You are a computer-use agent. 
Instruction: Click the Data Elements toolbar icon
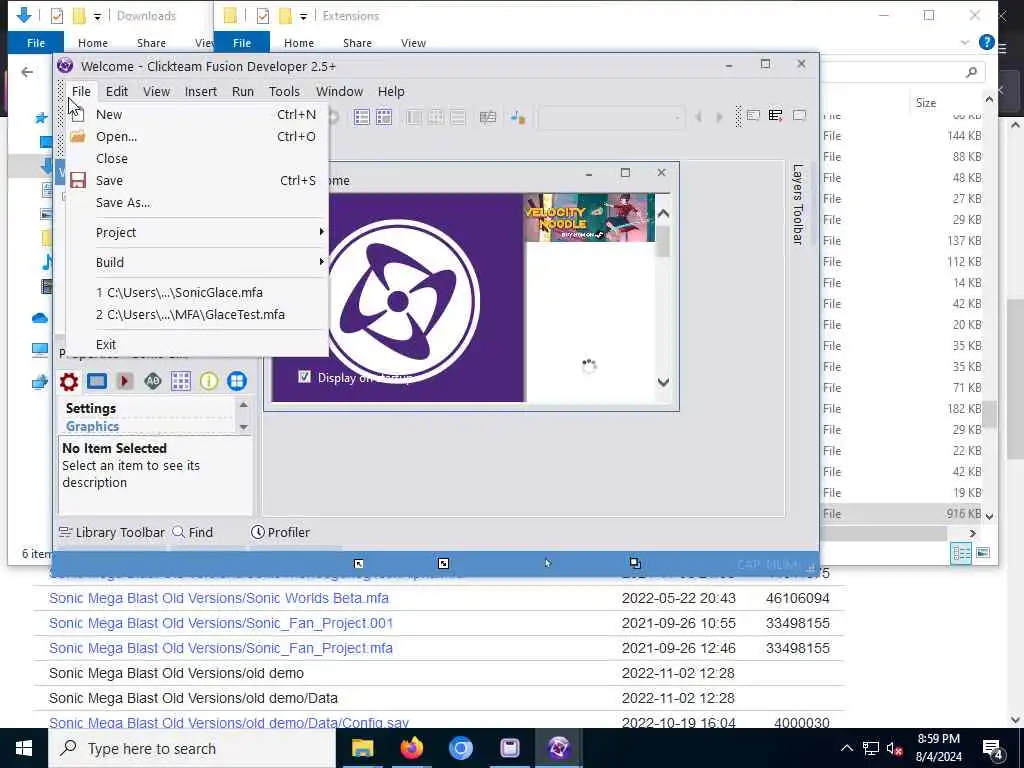click(x=519, y=117)
